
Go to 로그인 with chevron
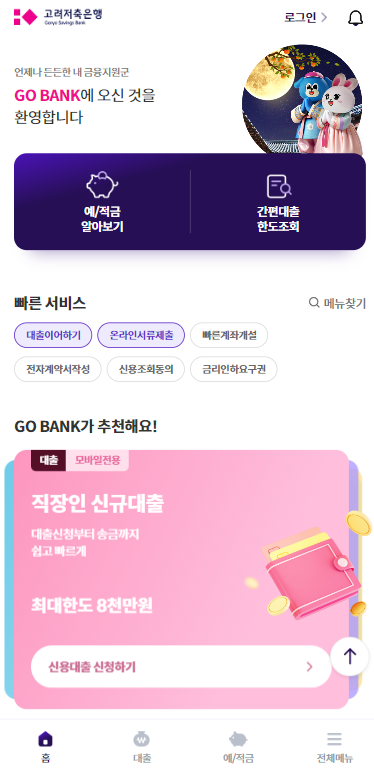pyautogui.click(x=306, y=18)
